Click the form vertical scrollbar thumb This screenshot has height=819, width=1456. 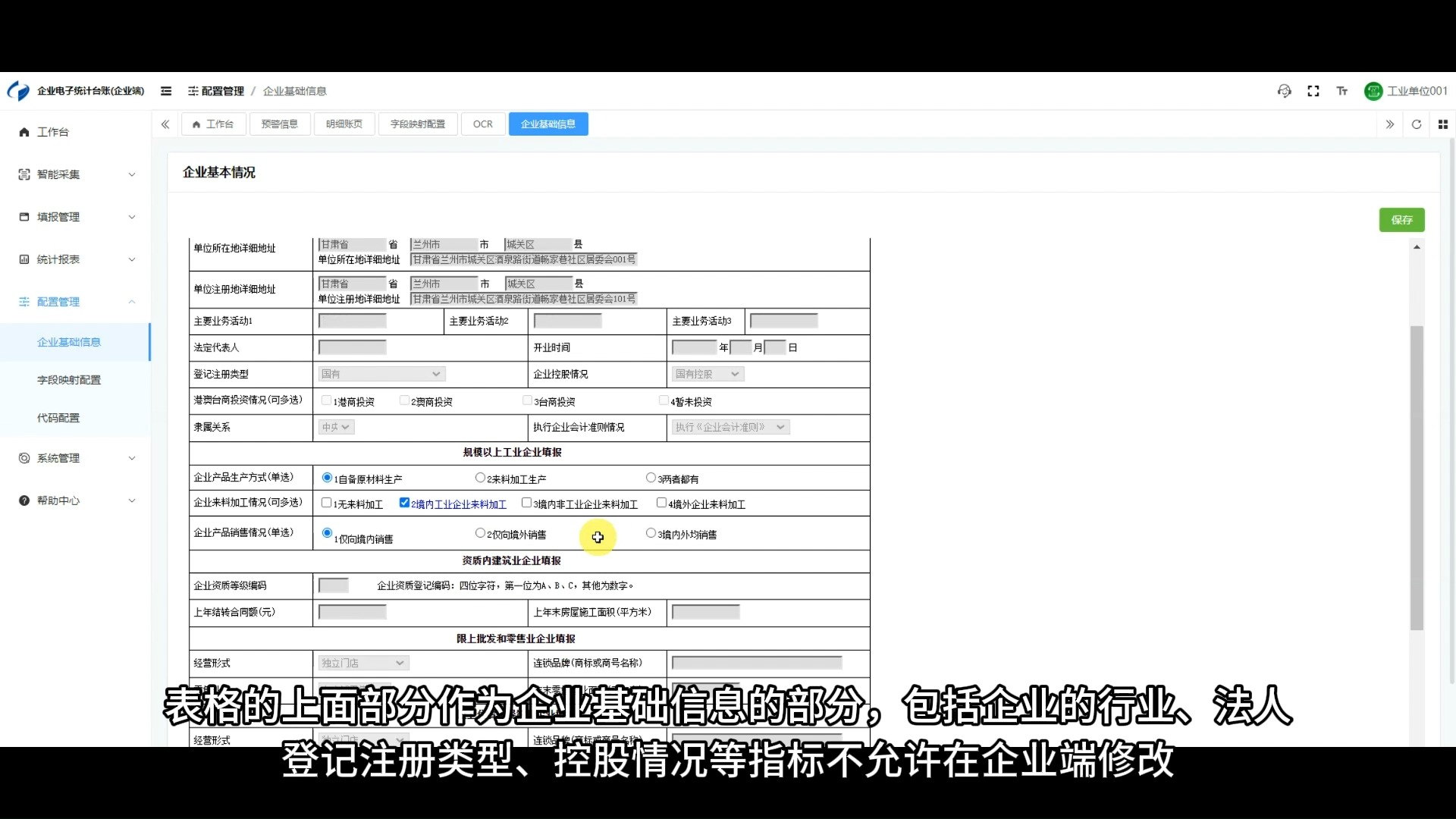[1417, 478]
